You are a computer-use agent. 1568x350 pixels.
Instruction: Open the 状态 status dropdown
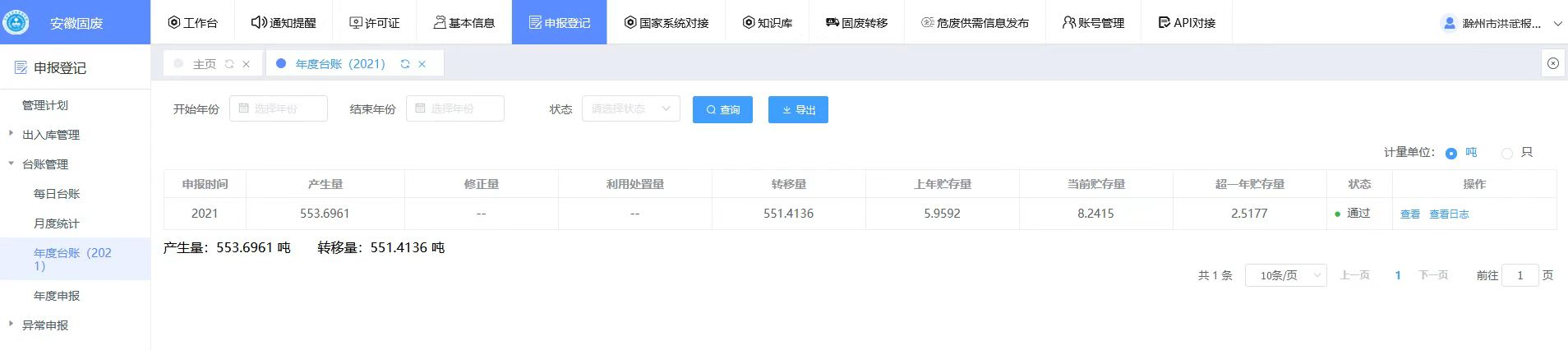click(630, 108)
